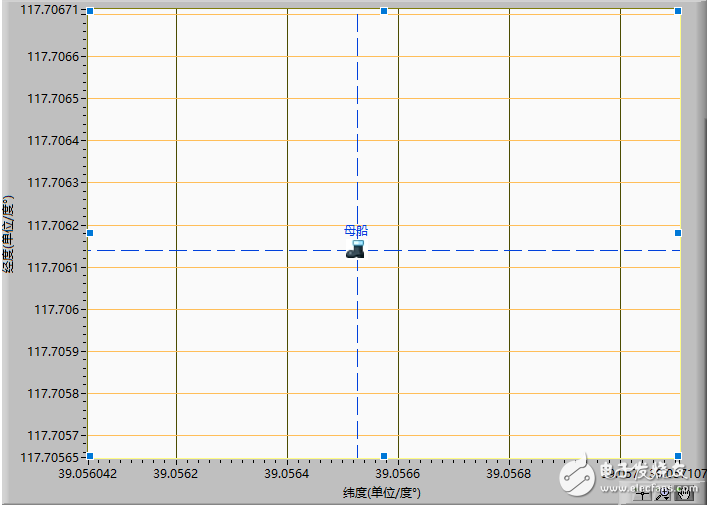
Task: Select X-axis value 39.0564
Action: pyautogui.click(x=287, y=473)
